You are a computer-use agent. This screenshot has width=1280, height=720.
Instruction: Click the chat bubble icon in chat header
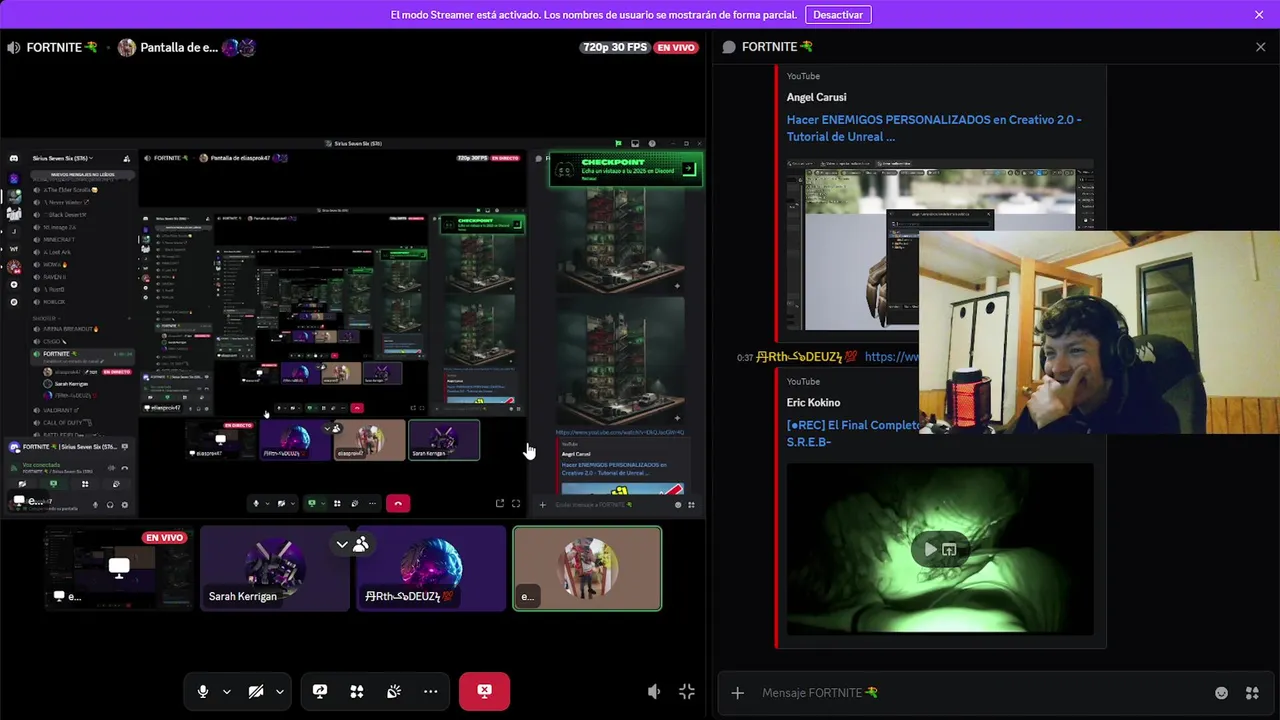(729, 47)
